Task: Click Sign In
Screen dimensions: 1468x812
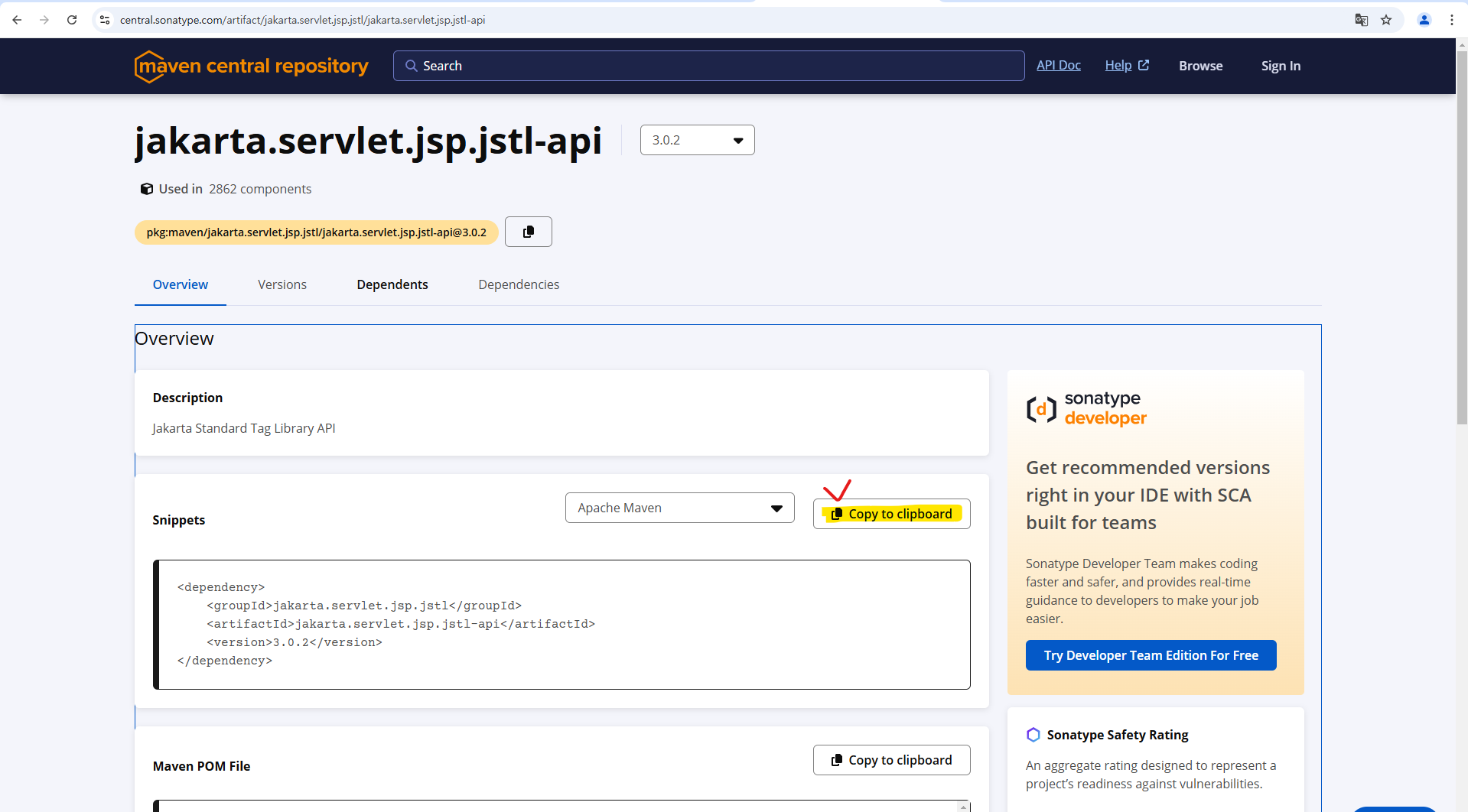Action: tap(1281, 66)
